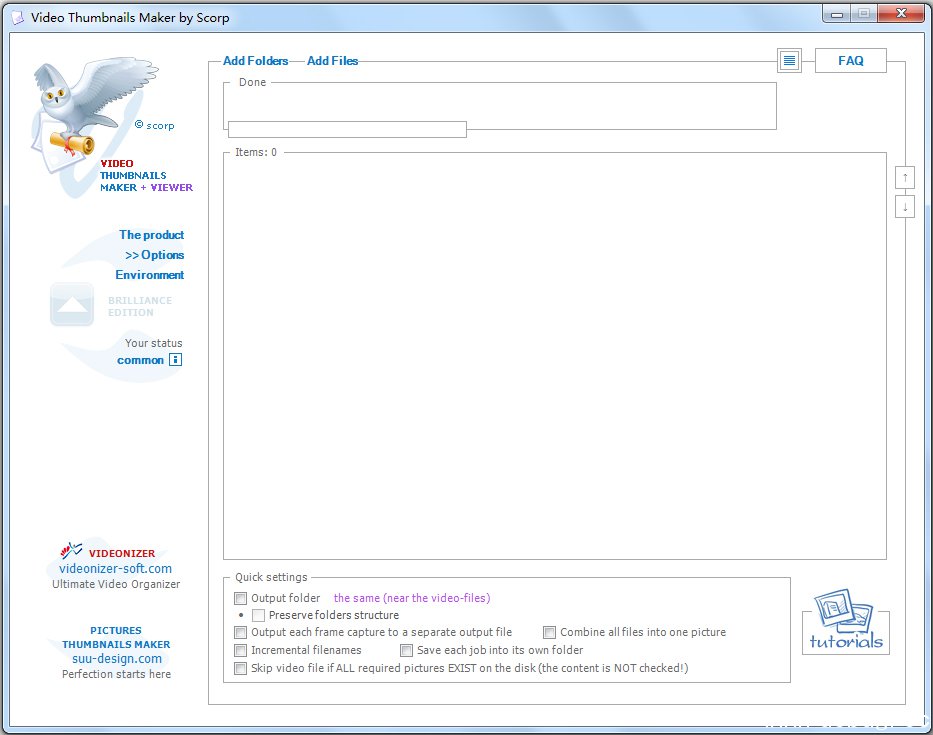Click the status info icon next to common

[175, 360]
